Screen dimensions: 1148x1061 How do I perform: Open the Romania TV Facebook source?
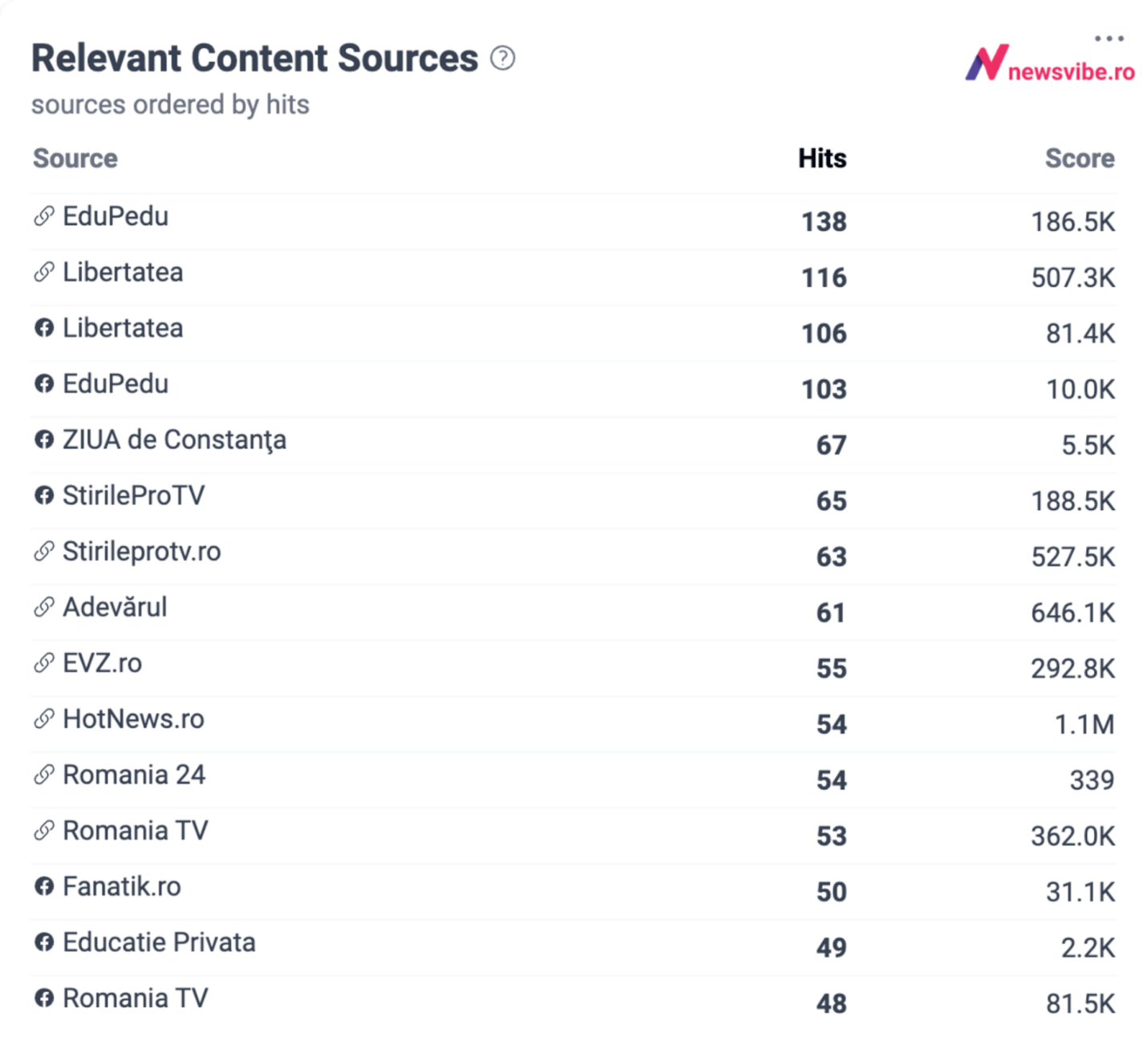point(136,998)
